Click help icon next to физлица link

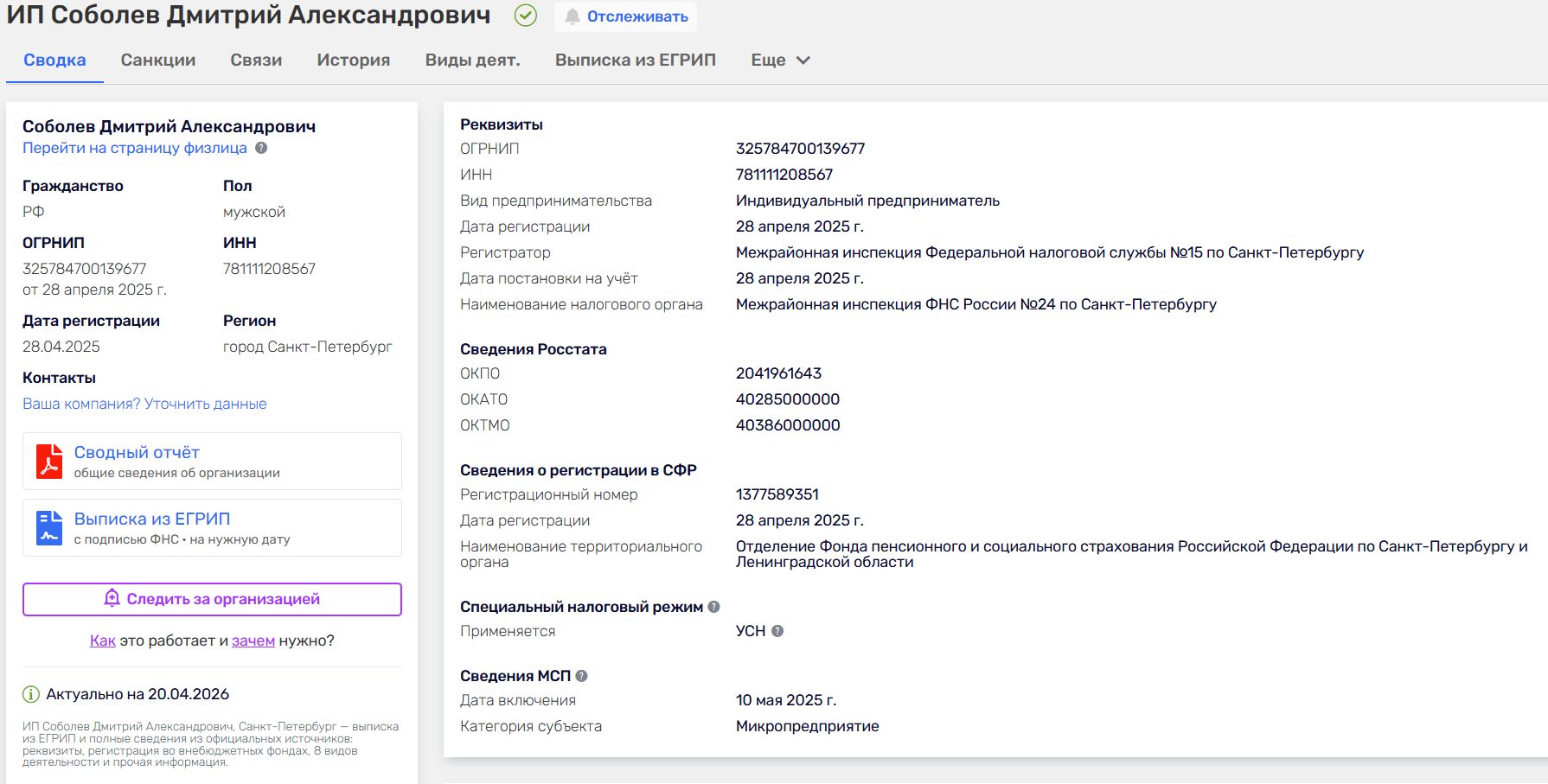(261, 148)
